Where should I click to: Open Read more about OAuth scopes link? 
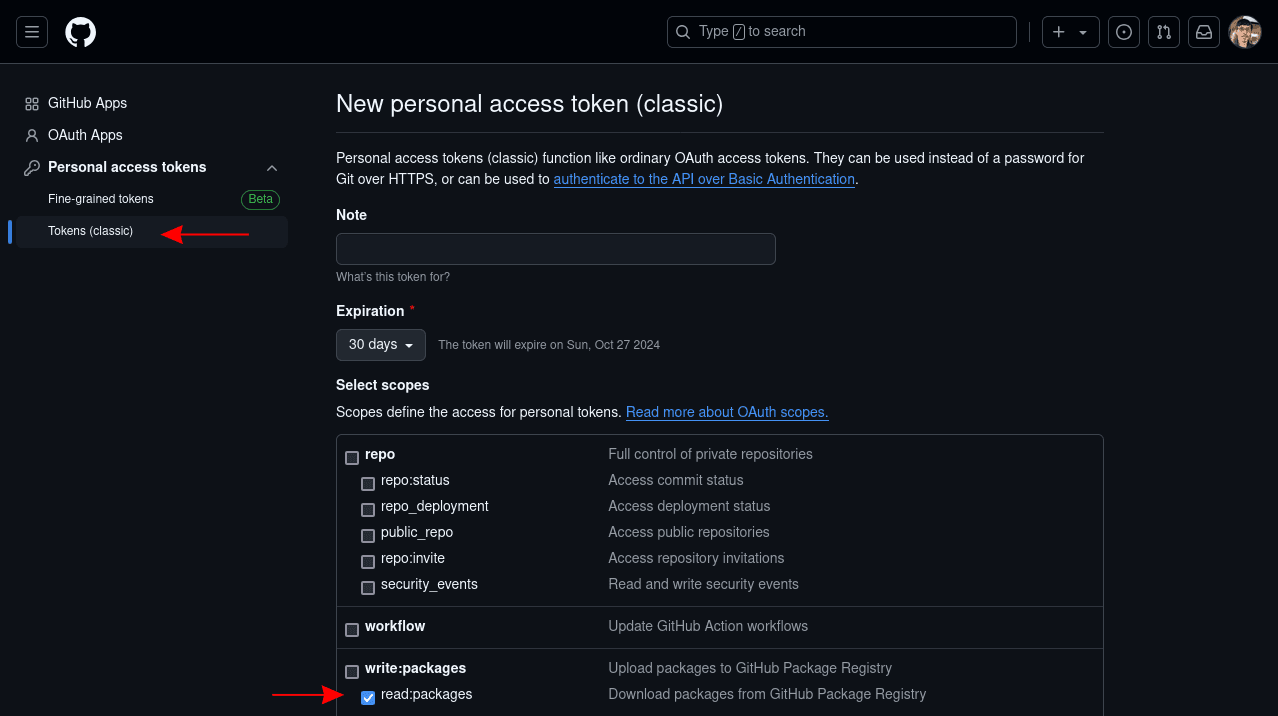(727, 412)
